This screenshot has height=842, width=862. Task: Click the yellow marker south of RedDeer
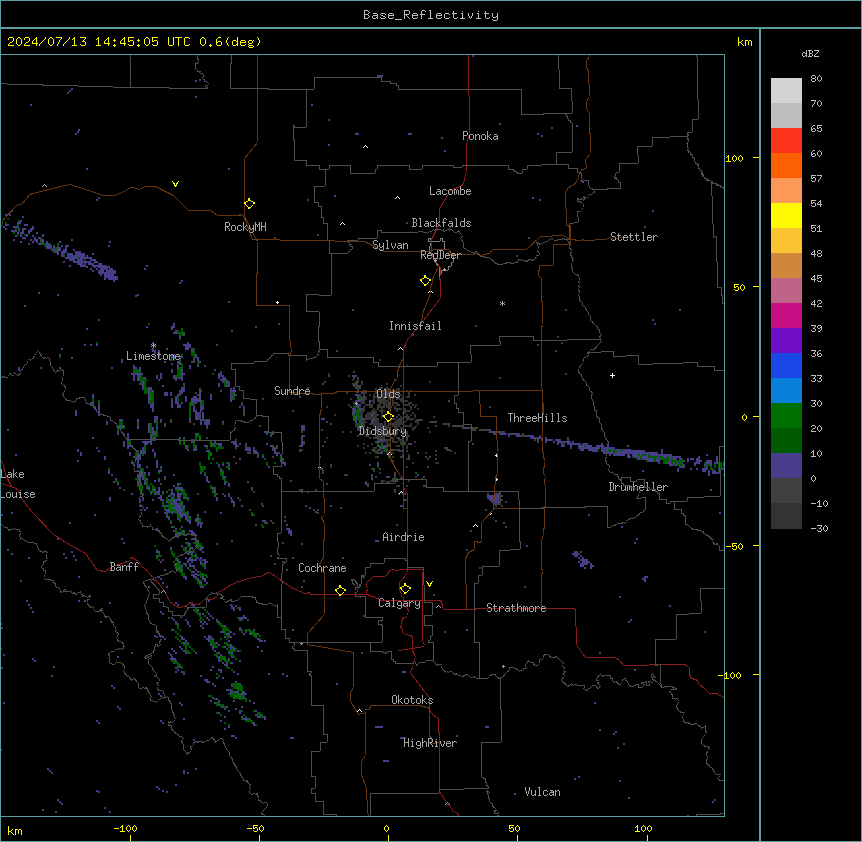[x=426, y=281]
